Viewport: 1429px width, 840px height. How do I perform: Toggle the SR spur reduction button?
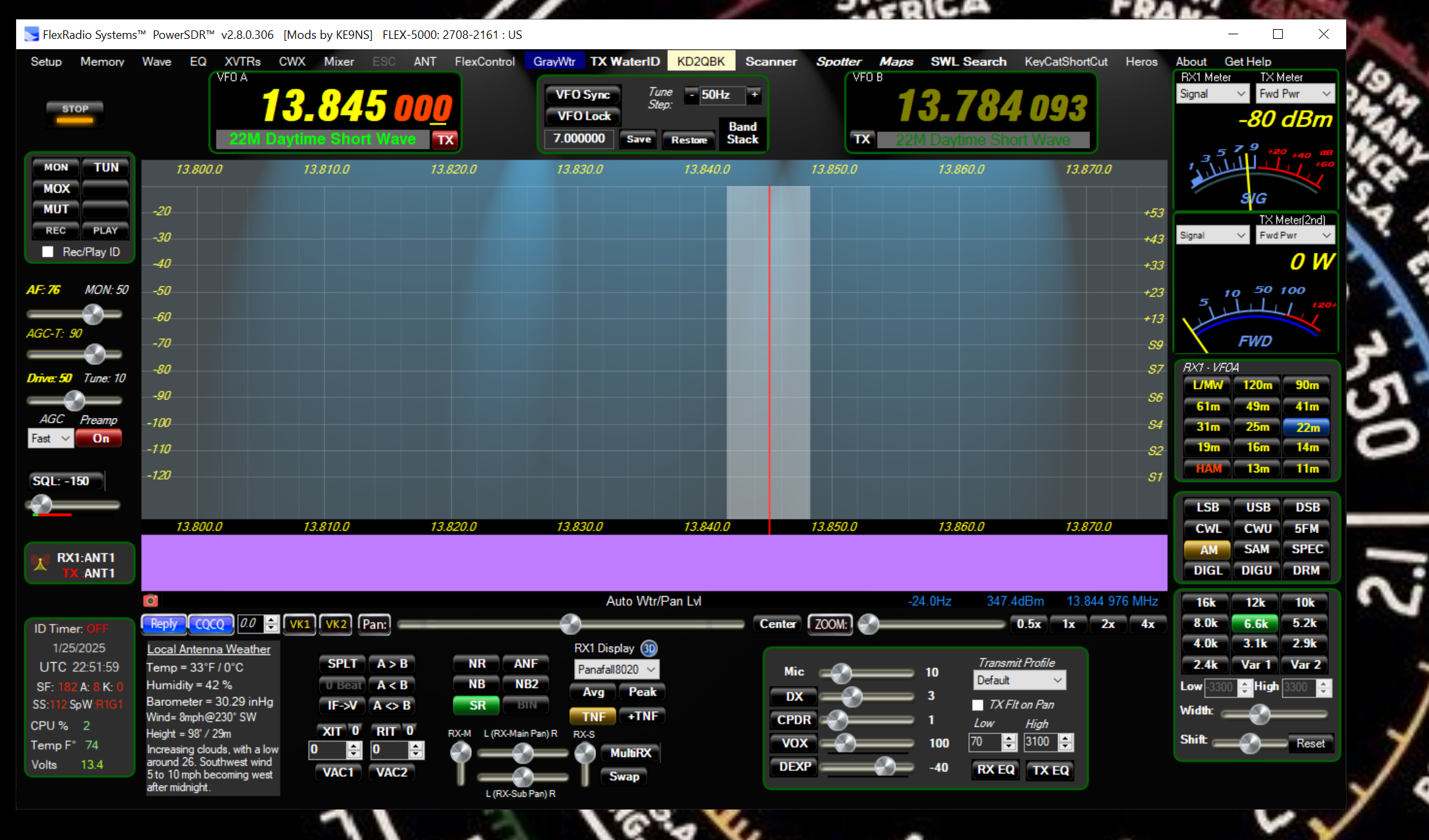pos(477,705)
